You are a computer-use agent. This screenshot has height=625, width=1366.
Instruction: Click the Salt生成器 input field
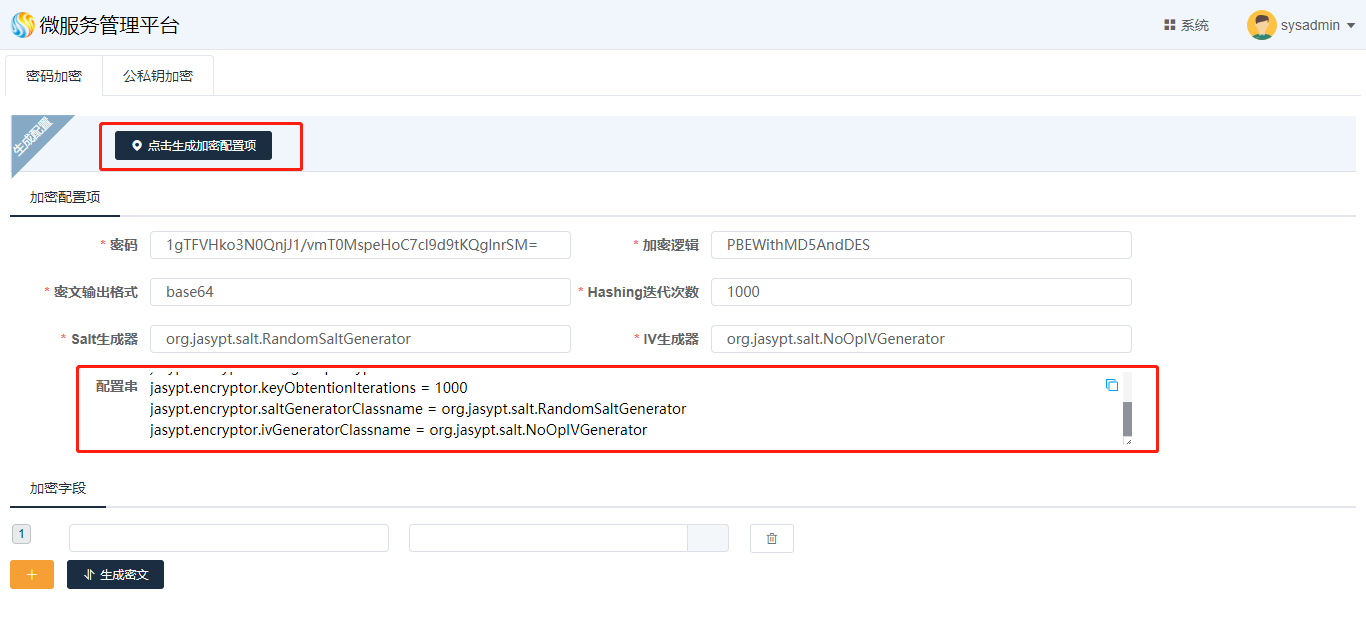[x=360, y=339]
